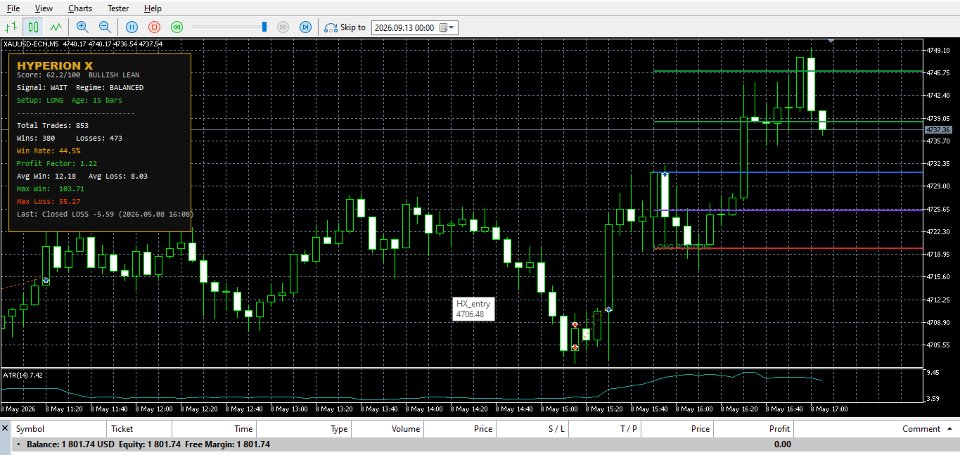Click the Max Loss: 55.27 text

tap(48, 201)
